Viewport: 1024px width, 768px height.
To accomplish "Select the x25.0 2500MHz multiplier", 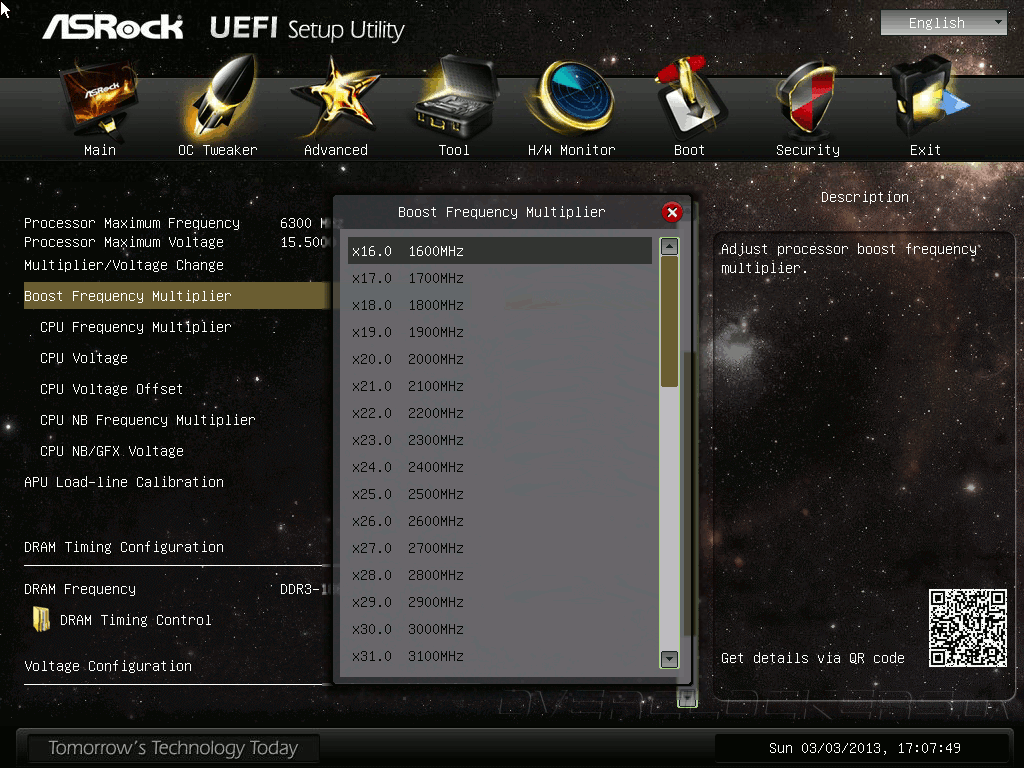I will 500,494.
